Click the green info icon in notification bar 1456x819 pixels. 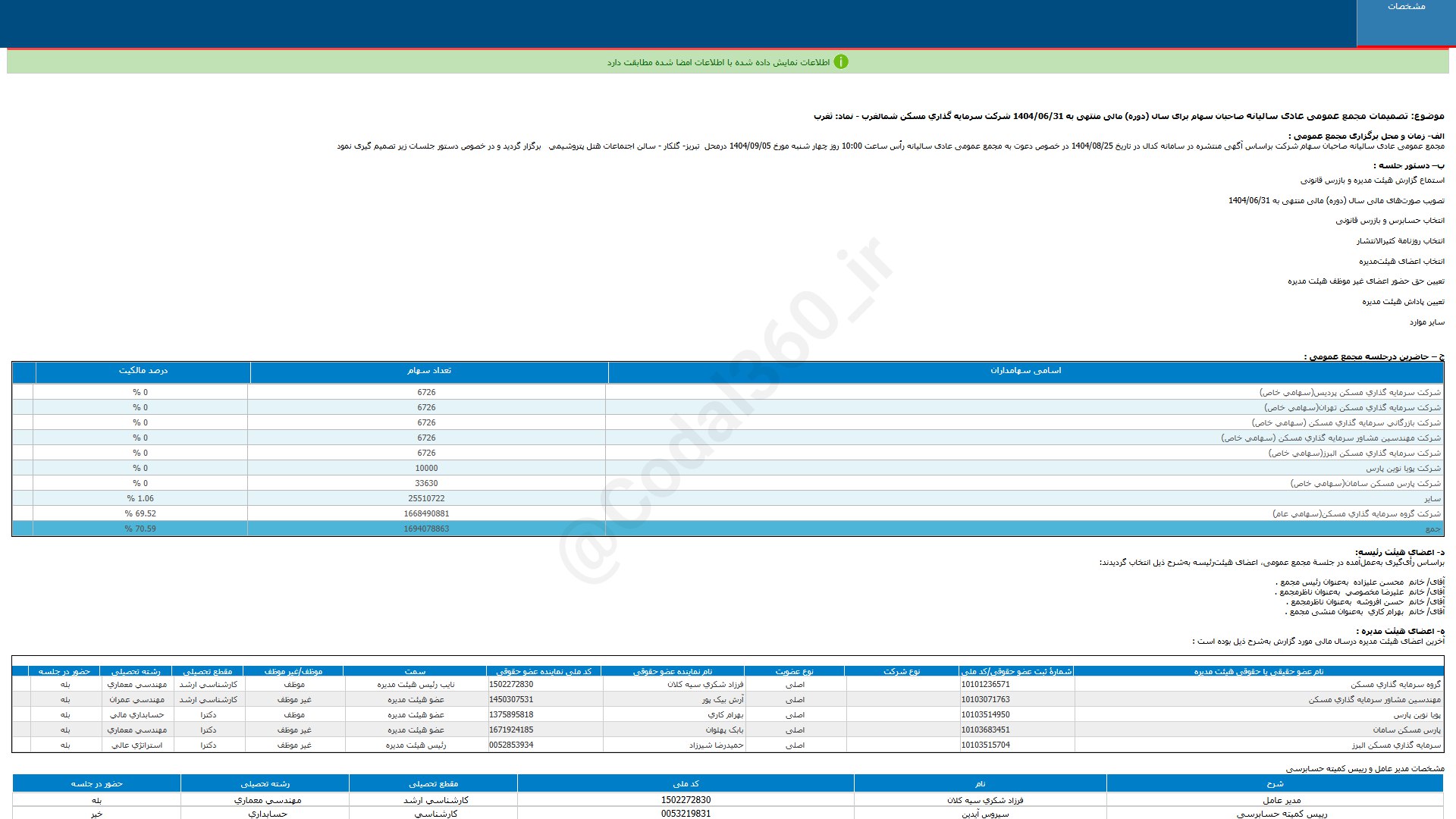click(840, 62)
